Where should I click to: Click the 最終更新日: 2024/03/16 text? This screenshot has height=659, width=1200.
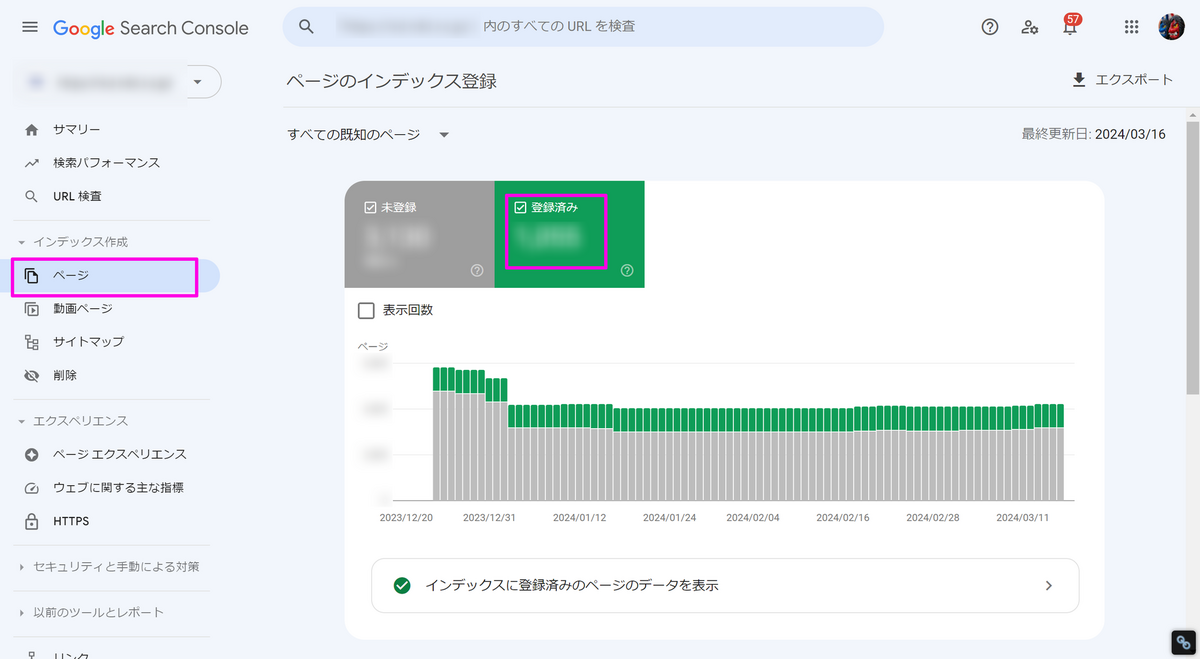point(1094,135)
